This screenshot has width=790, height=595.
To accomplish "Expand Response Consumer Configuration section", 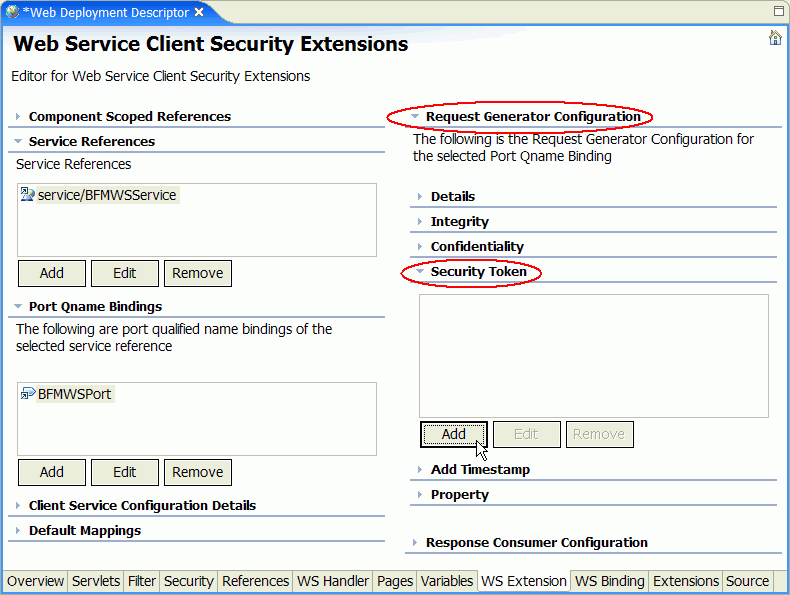I will coord(415,543).
